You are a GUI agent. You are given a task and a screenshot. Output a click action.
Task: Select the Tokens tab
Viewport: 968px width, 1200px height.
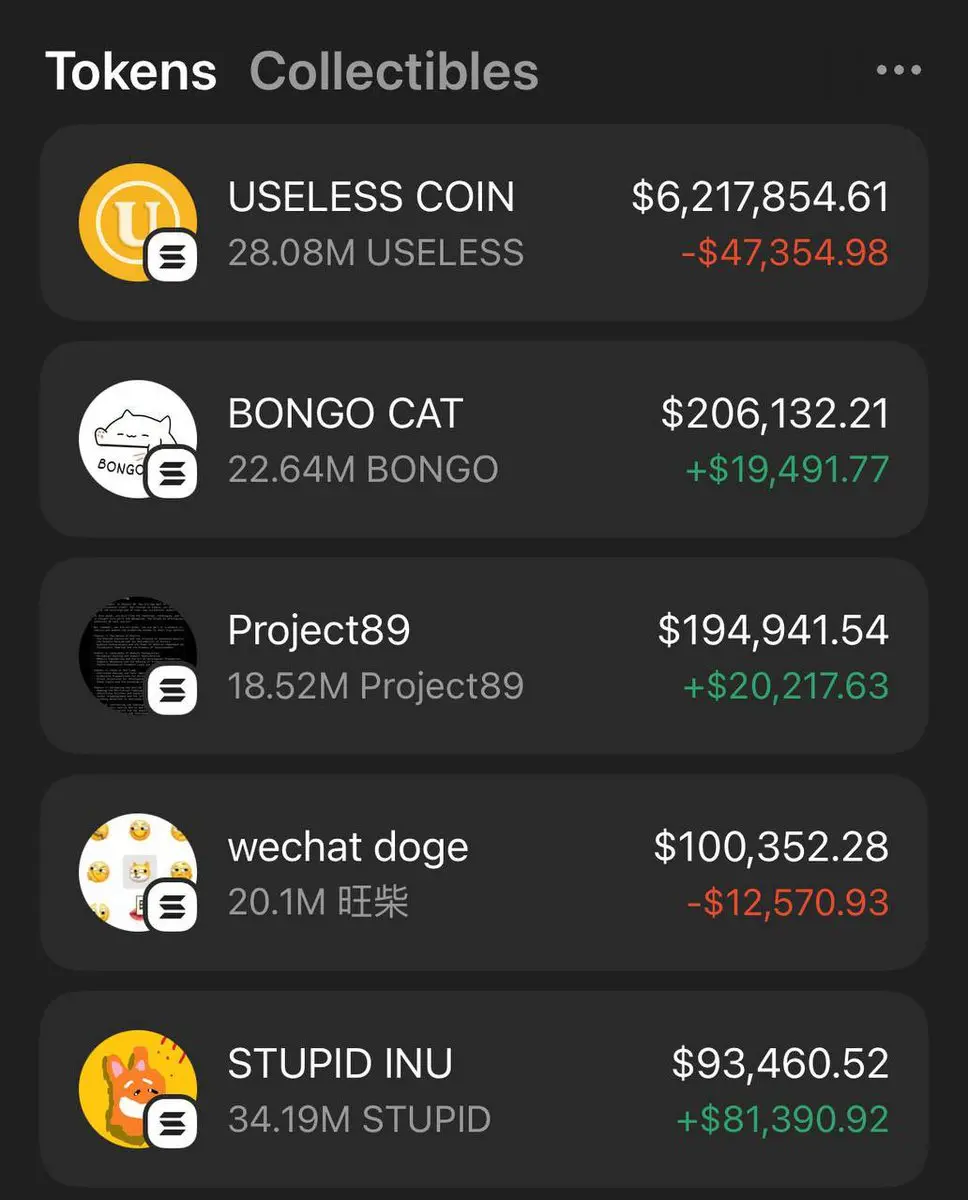click(x=131, y=72)
